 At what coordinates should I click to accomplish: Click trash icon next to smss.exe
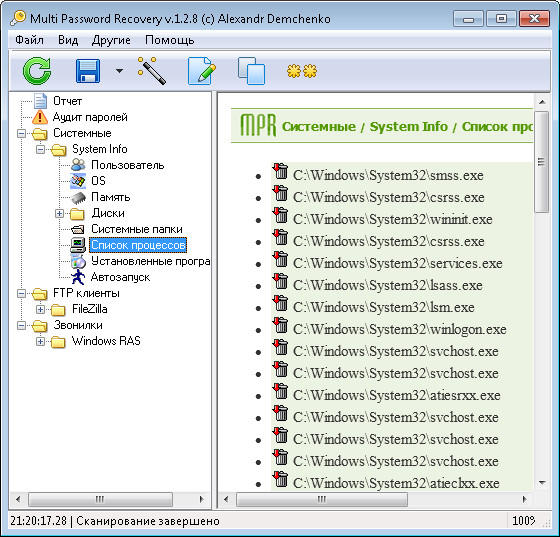pyautogui.click(x=281, y=171)
